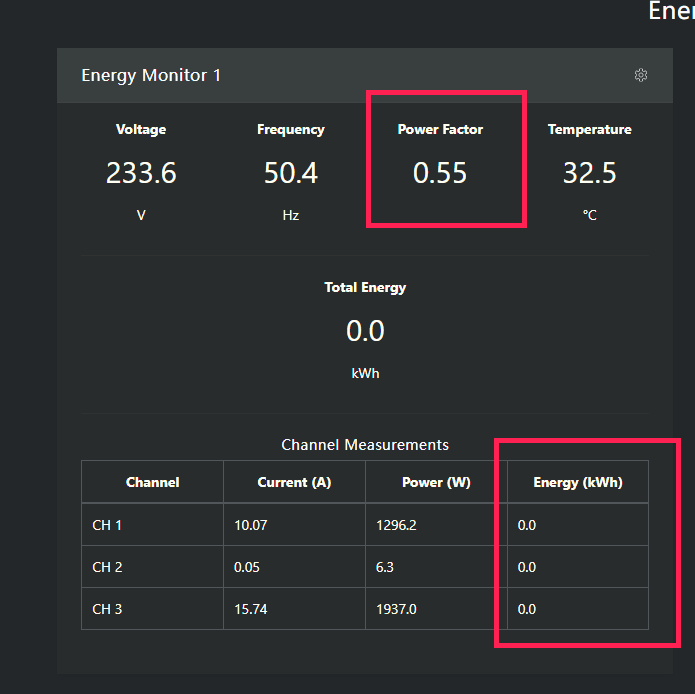Screen dimensions: 695x694
Task: Click the power factor value 0.55
Action: [440, 172]
